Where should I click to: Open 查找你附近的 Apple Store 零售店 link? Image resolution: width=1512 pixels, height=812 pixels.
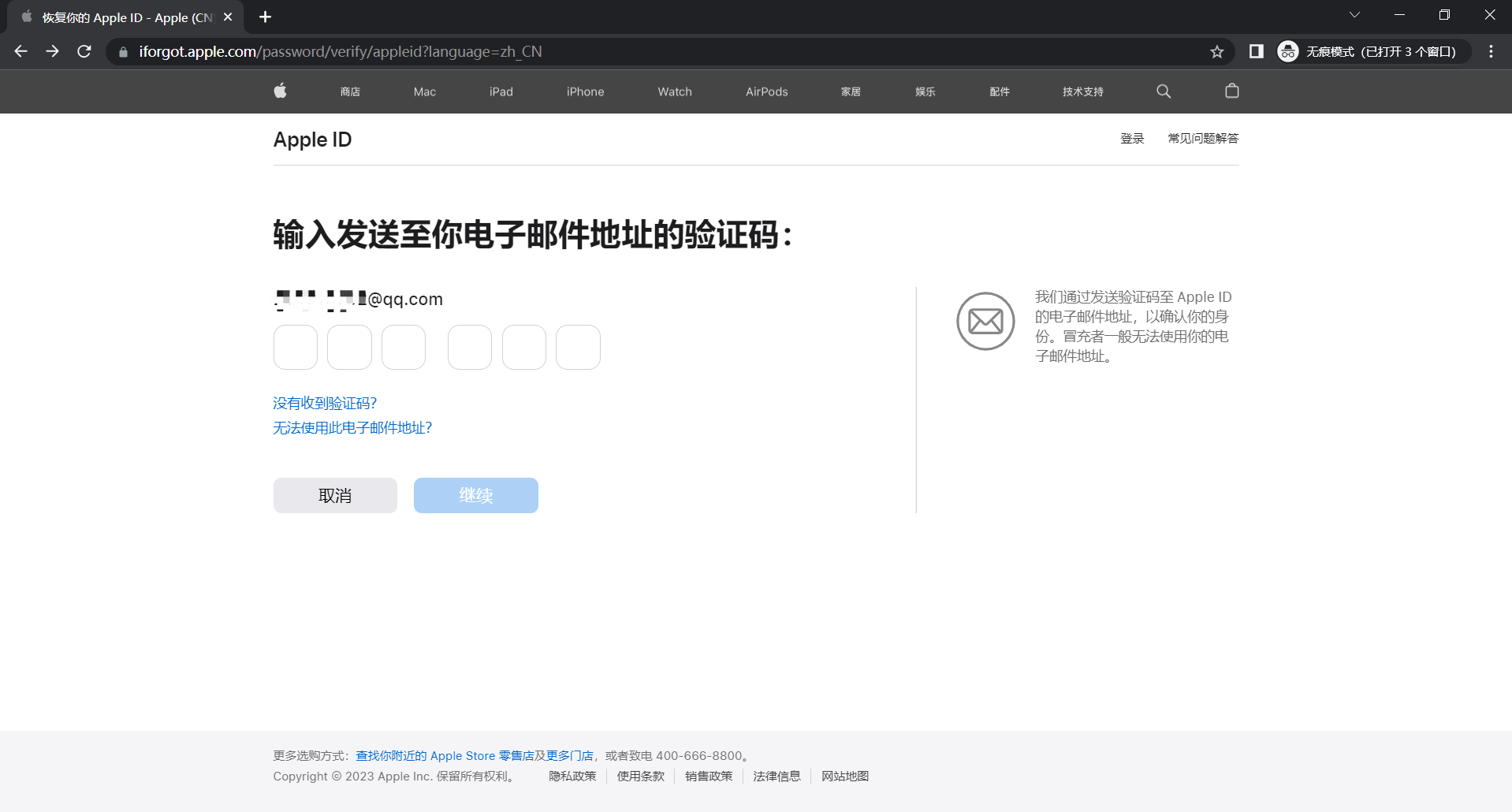point(445,755)
